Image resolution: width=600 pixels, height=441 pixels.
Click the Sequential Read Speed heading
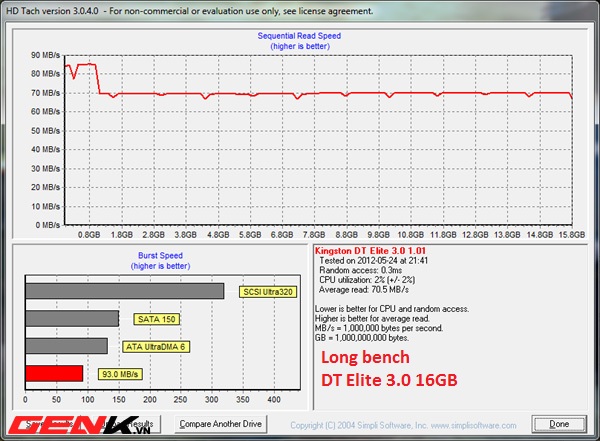[299, 36]
